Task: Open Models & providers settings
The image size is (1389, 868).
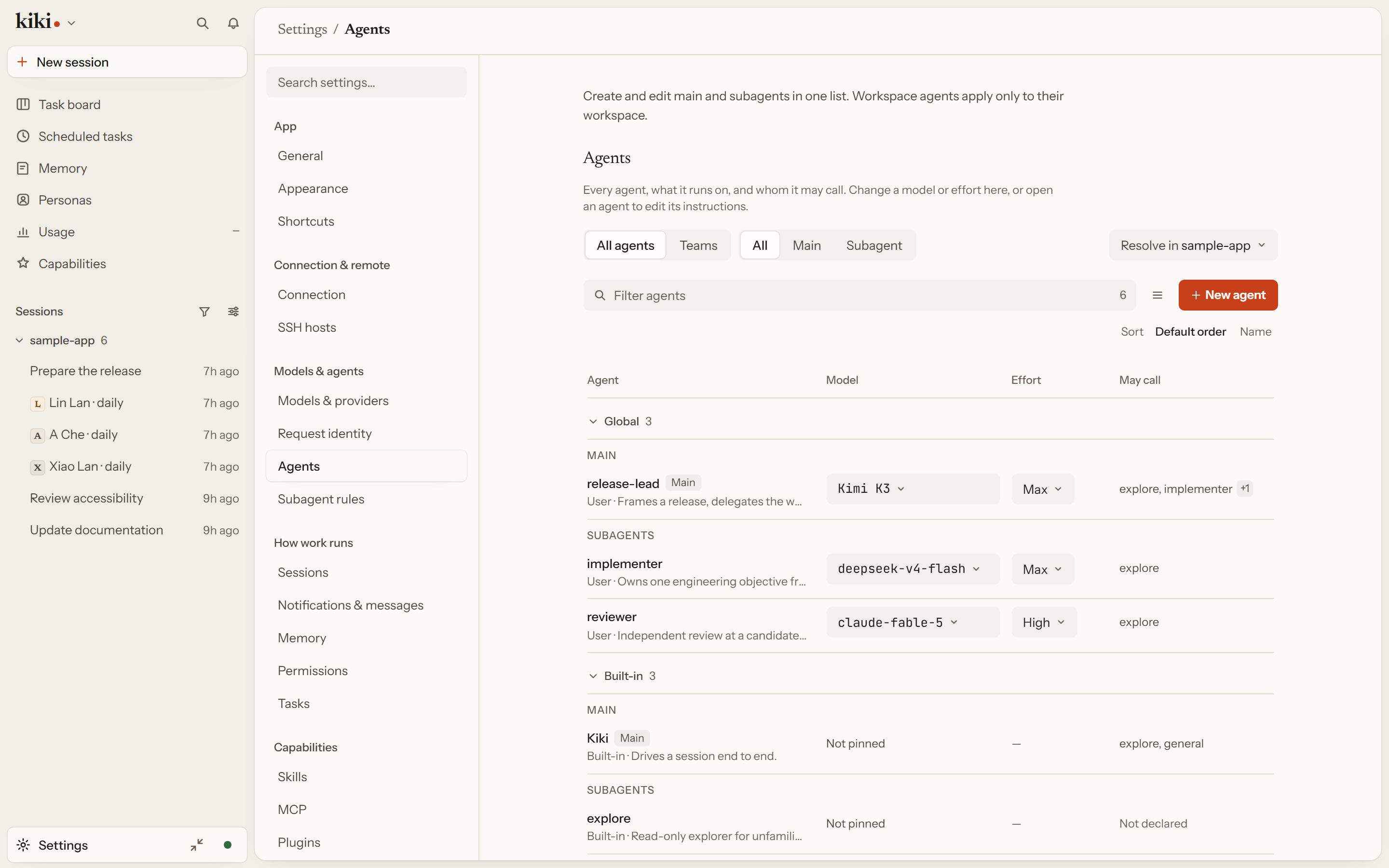Action: (x=366, y=401)
